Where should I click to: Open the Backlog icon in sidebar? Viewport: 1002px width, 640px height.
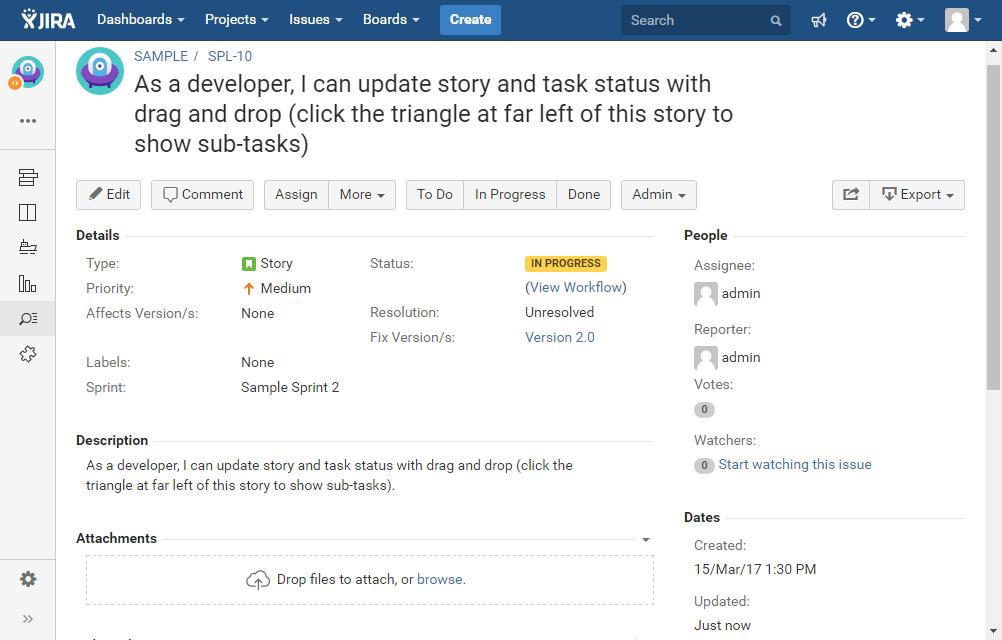point(28,178)
